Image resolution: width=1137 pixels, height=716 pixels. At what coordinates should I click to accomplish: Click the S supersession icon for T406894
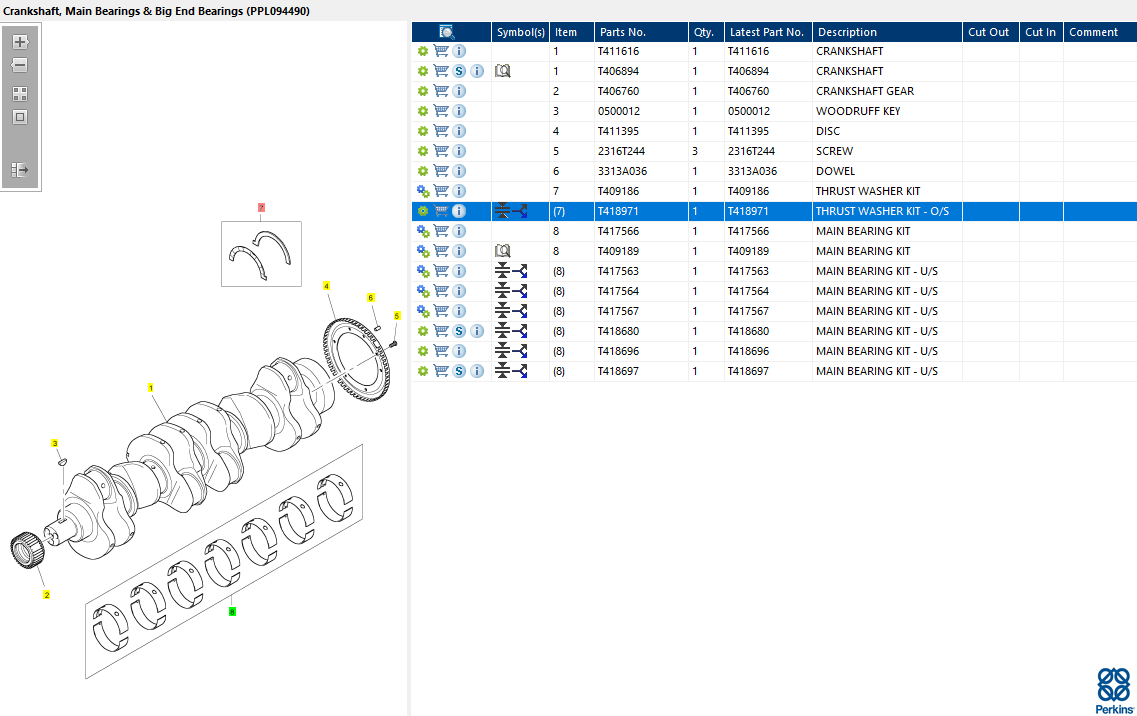(x=459, y=71)
